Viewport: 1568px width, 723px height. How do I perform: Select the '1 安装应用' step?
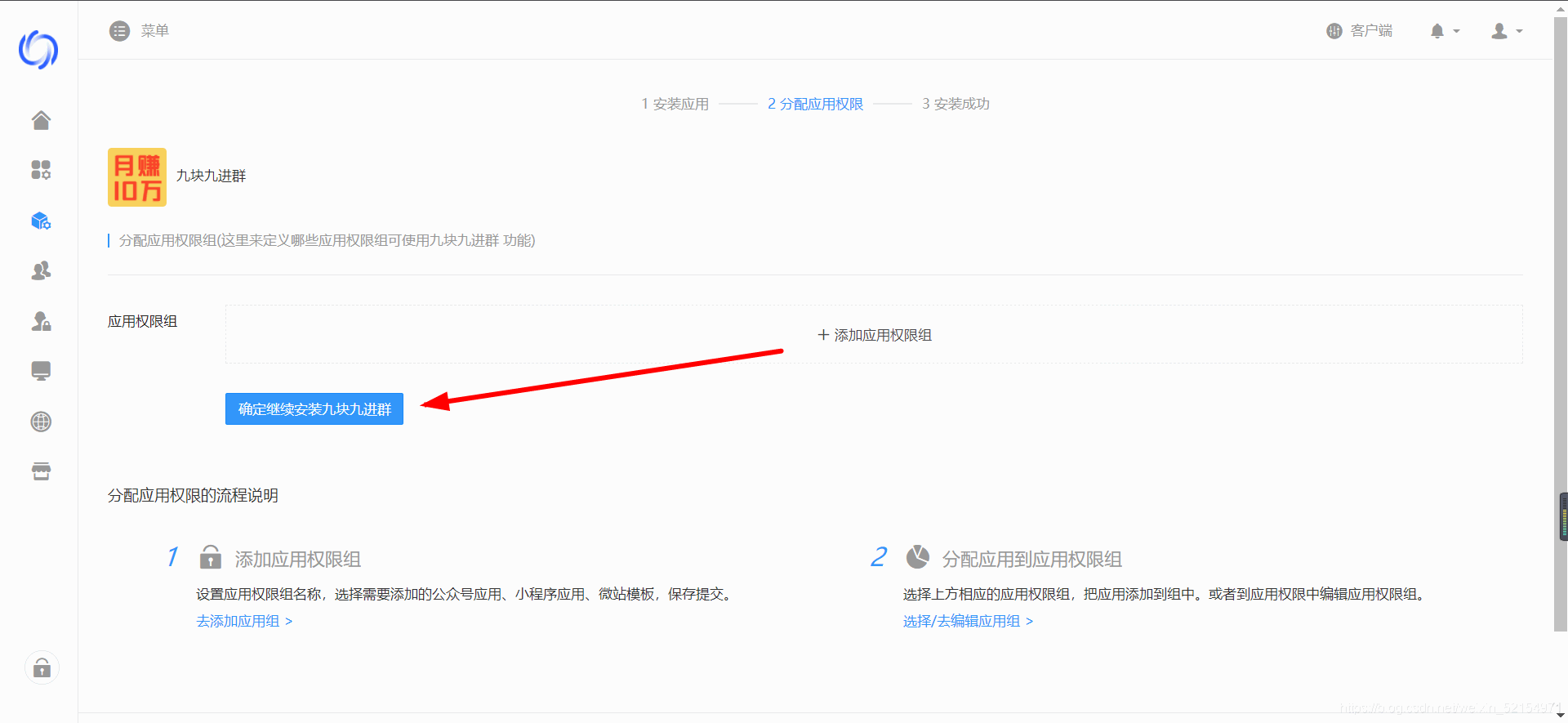pos(675,104)
